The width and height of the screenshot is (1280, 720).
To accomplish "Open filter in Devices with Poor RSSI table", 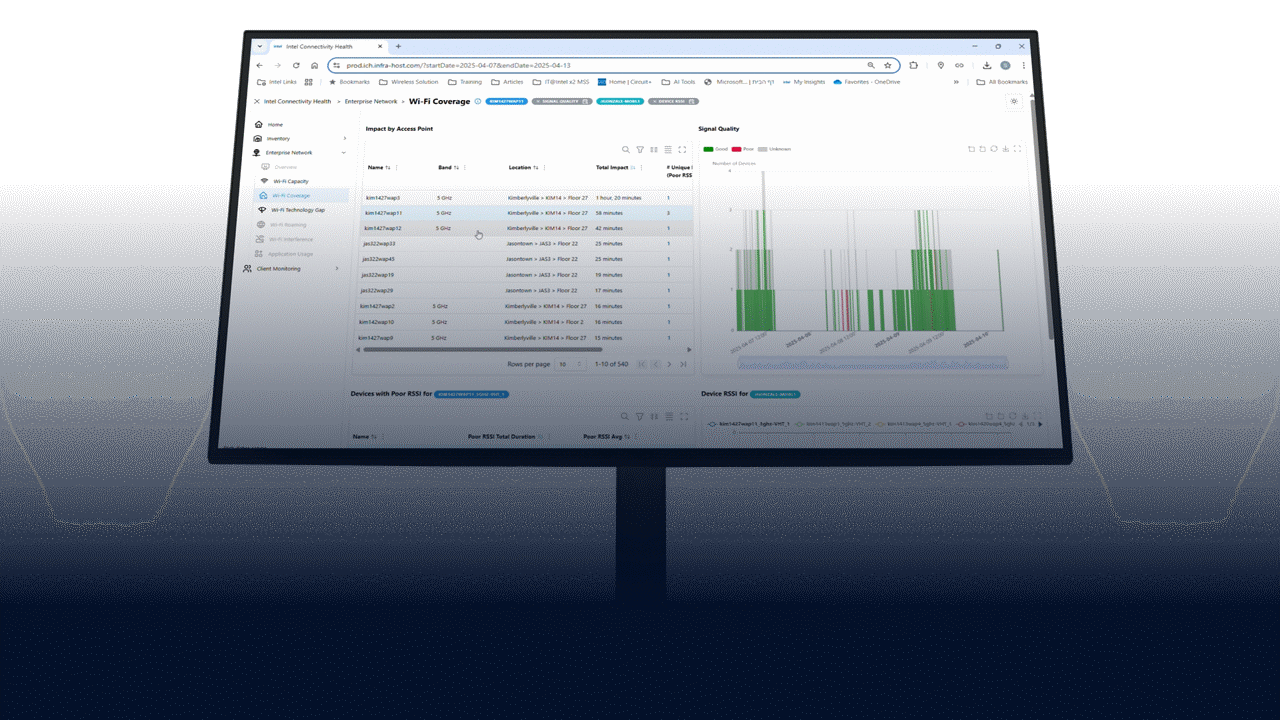I will (x=639, y=416).
